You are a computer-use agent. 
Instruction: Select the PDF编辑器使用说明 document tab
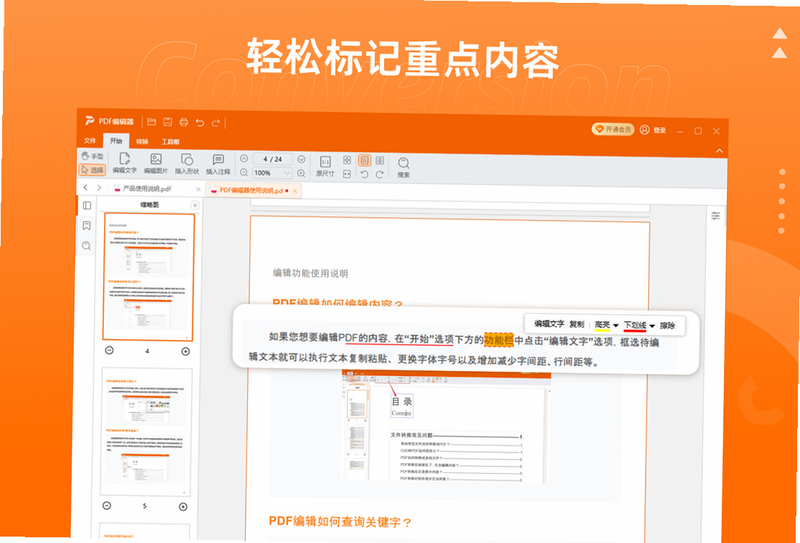coord(251,190)
